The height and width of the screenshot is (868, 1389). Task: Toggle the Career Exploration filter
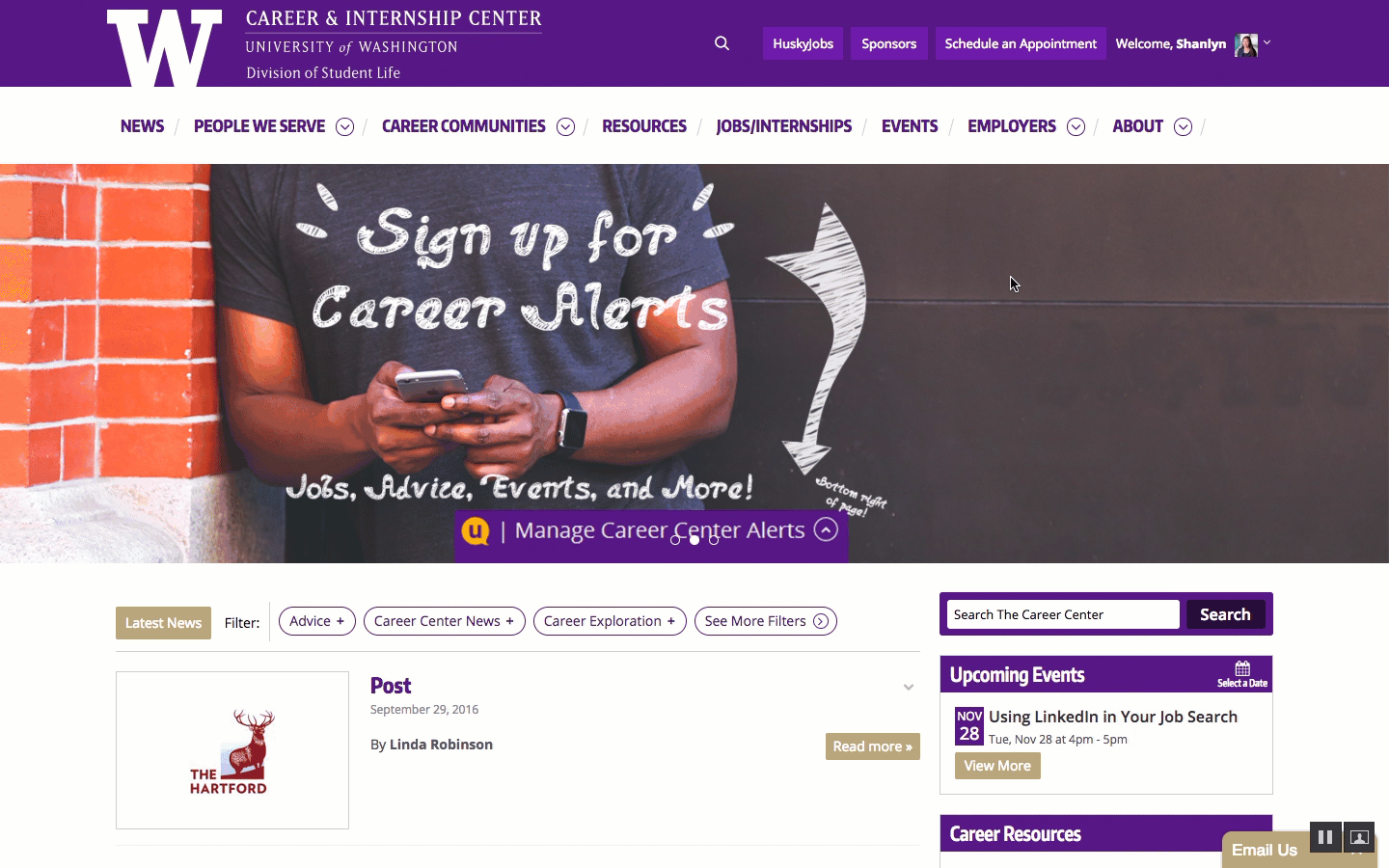pyautogui.click(x=610, y=621)
